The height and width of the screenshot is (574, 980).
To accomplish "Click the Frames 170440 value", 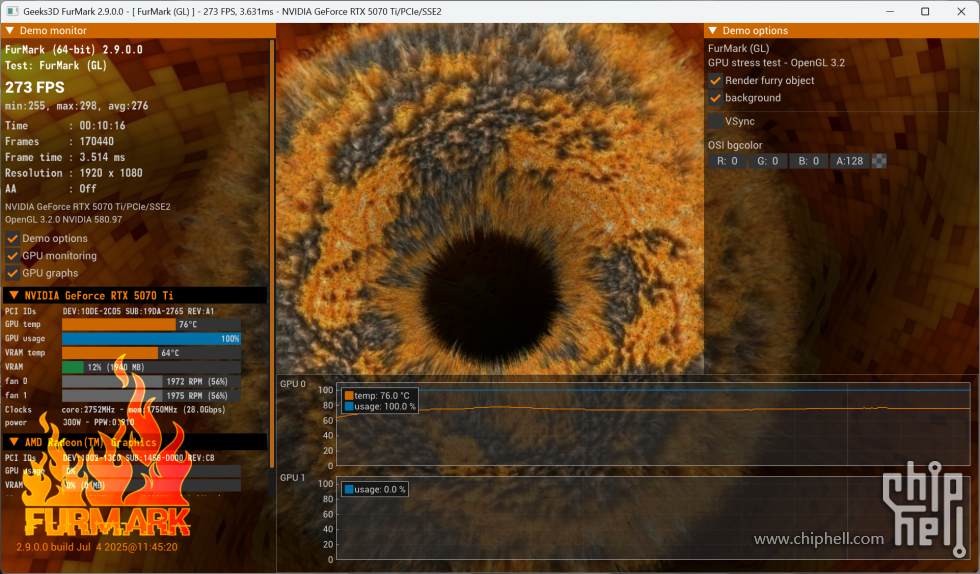I will click(x=97, y=141).
